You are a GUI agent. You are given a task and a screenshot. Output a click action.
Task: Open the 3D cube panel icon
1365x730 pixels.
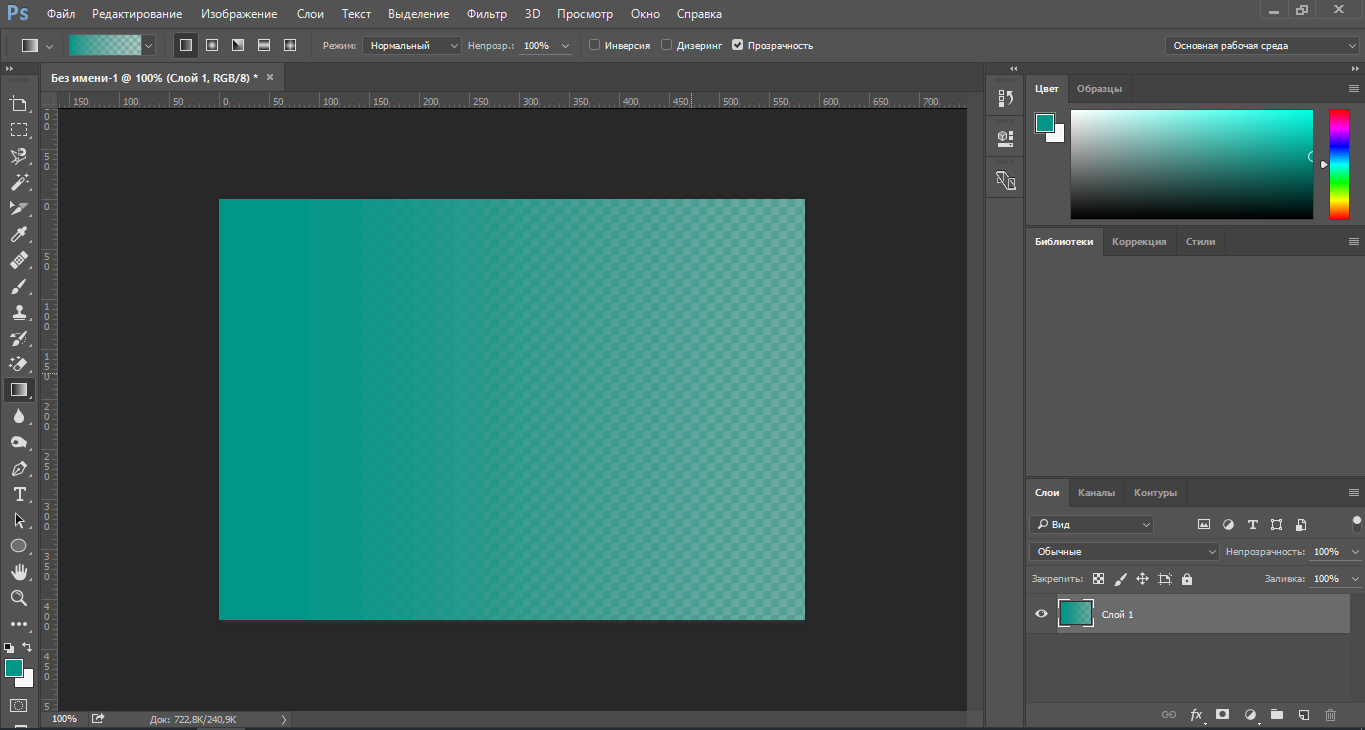click(1006, 138)
